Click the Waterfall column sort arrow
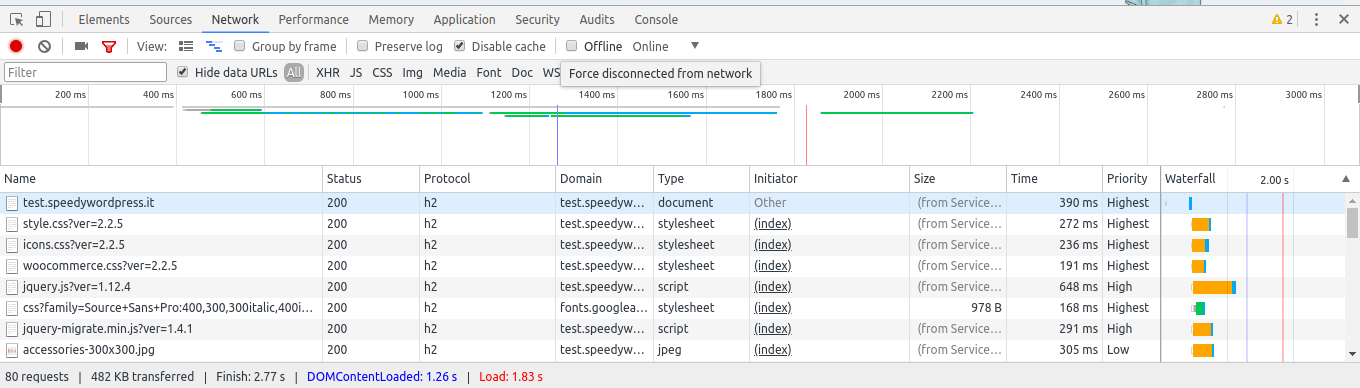The image size is (1360, 388). click(1345, 179)
